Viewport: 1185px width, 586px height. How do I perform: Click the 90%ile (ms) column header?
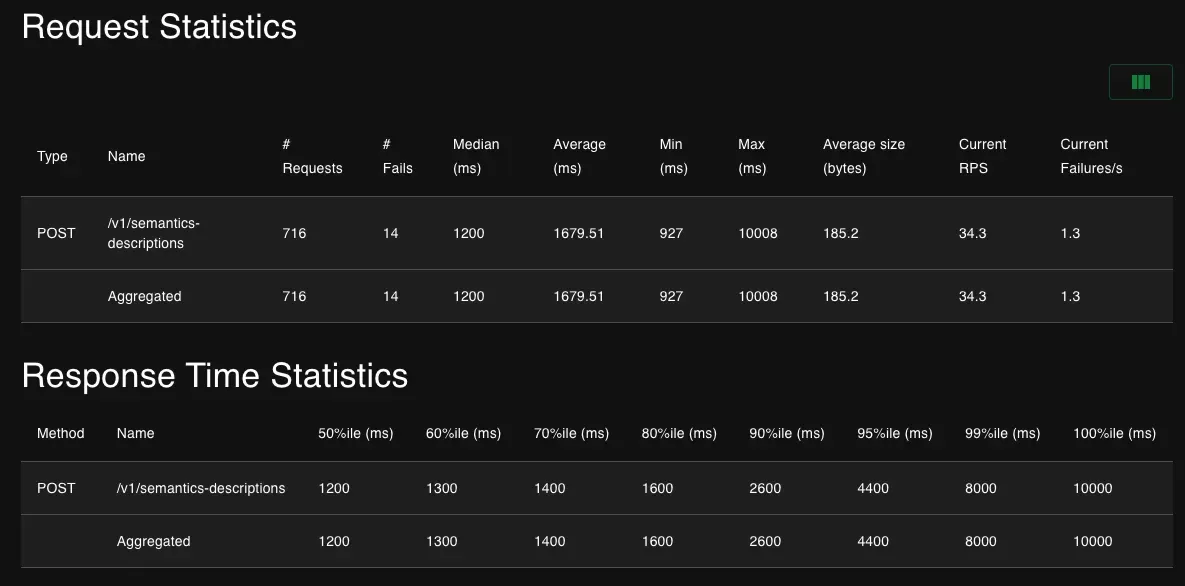(x=786, y=433)
